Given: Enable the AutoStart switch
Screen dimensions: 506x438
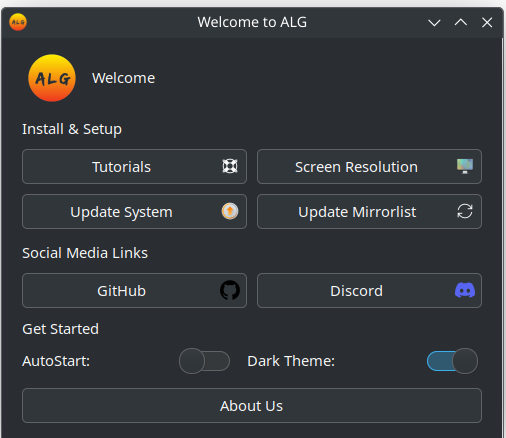Looking at the screenshot, I should pyautogui.click(x=204, y=361).
